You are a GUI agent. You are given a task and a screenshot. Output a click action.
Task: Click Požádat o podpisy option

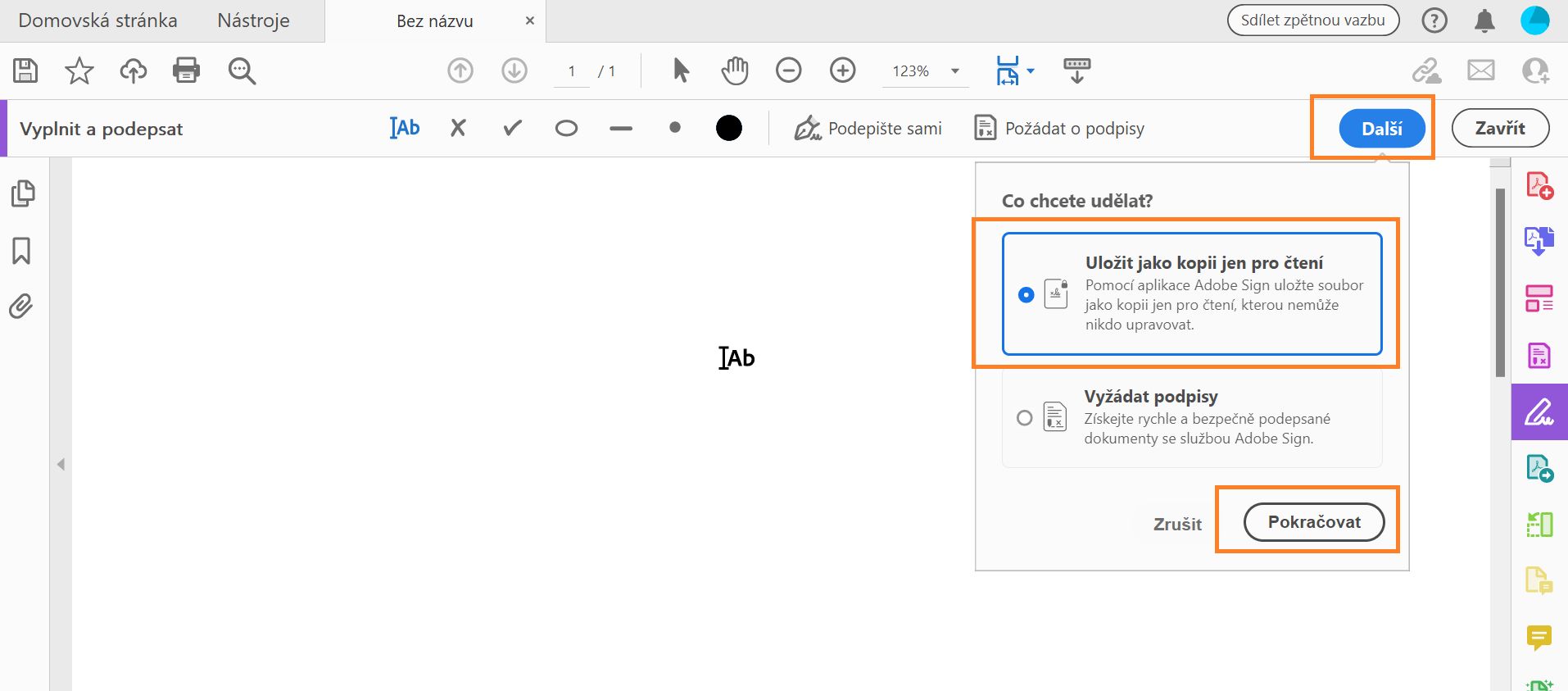[x=1058, y=129]
